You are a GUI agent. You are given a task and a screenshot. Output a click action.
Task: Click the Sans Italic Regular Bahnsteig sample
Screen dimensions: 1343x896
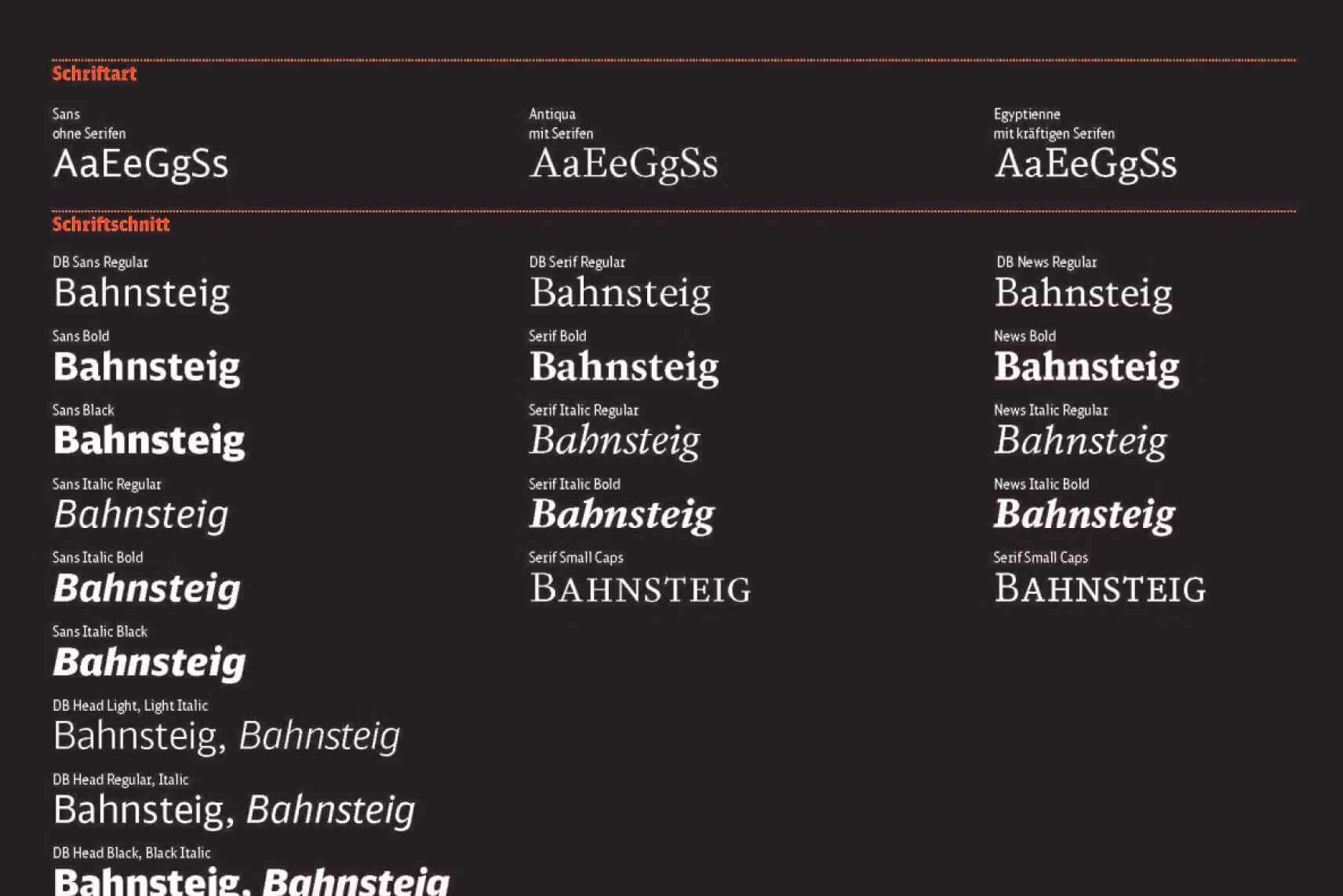141,515
